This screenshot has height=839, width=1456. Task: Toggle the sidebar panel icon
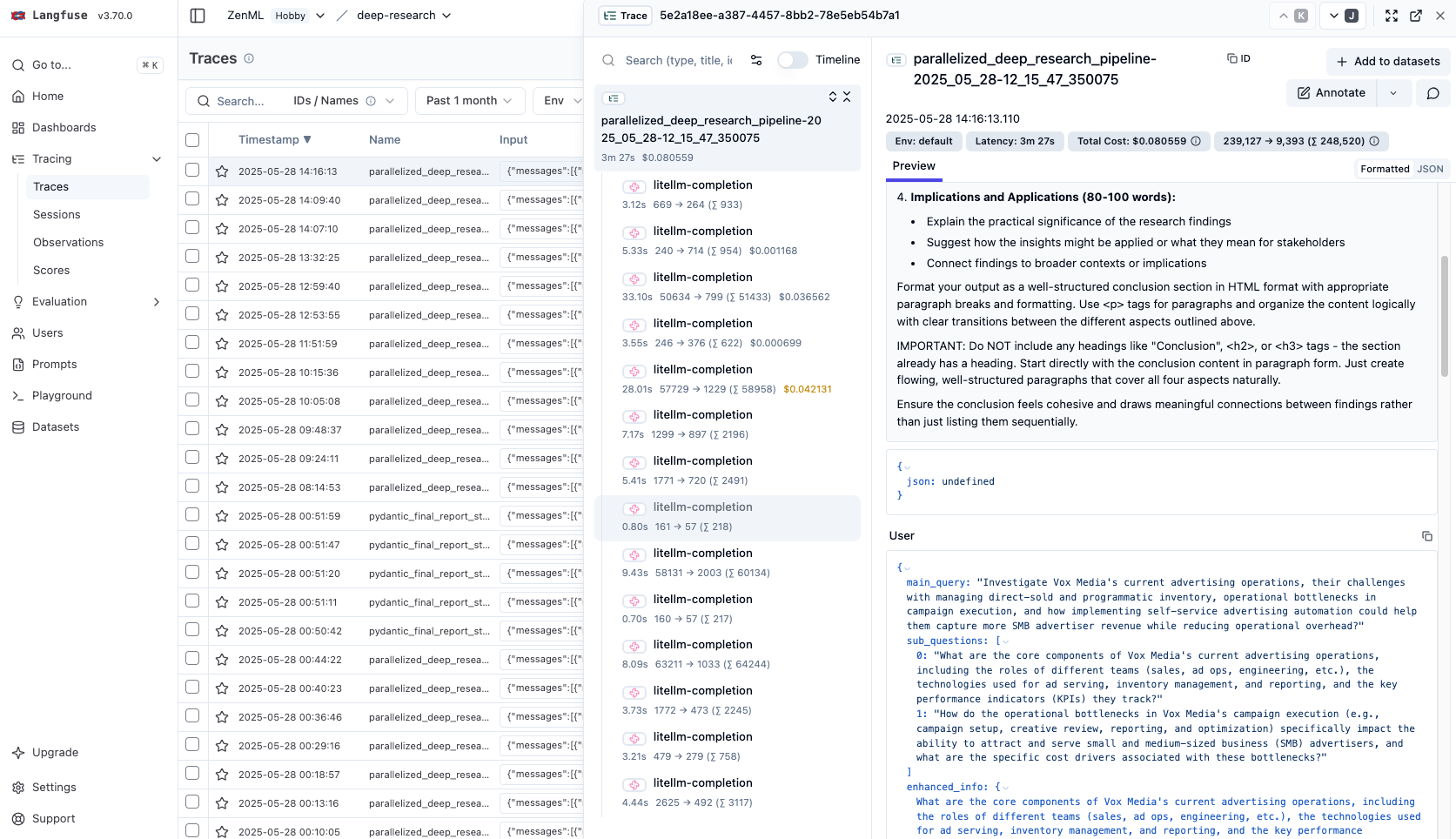point(198,16)
